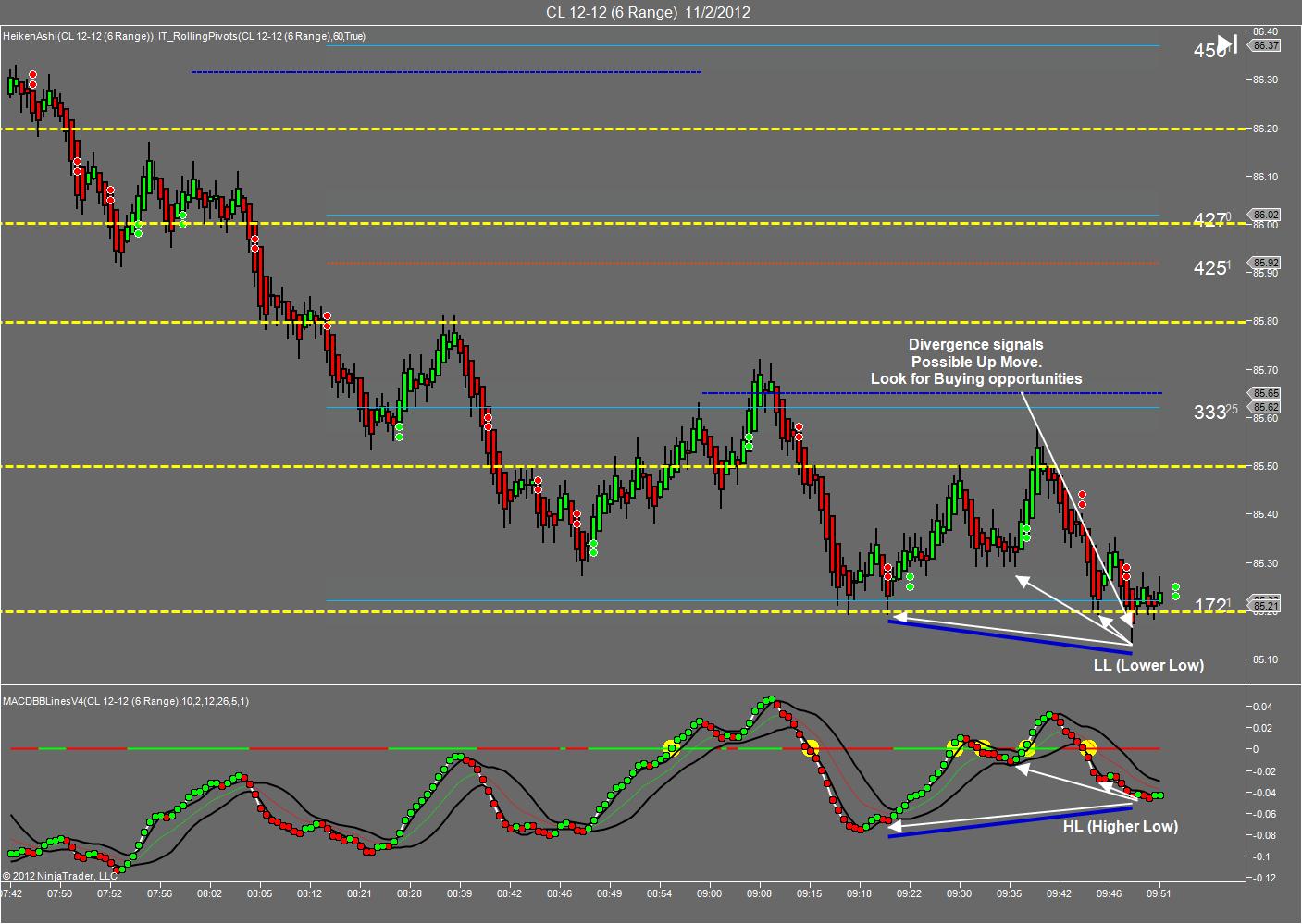Click the jump-to-latest-bar arrow icon
The image size is (1302, 924).
click(1227, 43)
